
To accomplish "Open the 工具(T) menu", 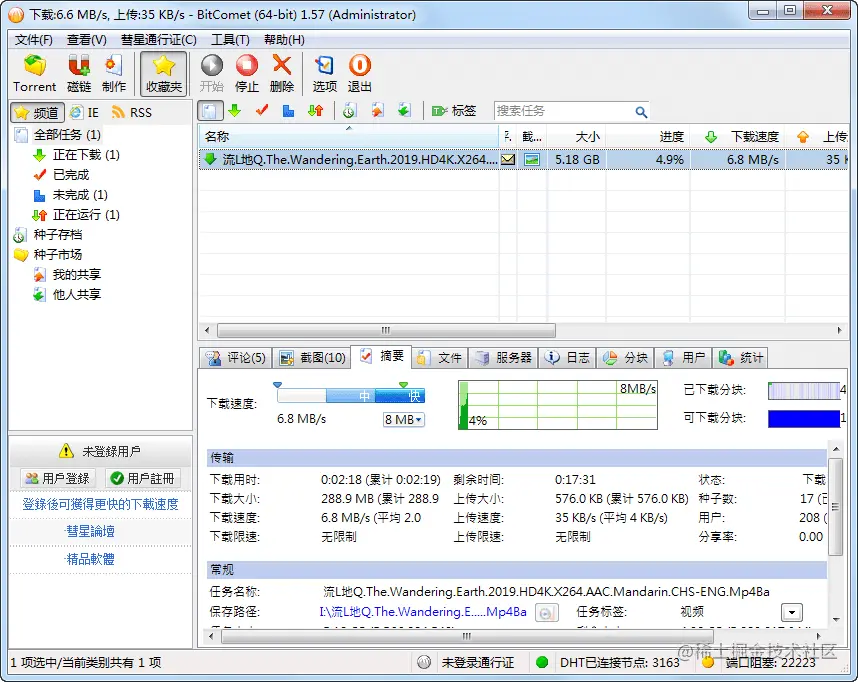I will click(230, 40).
